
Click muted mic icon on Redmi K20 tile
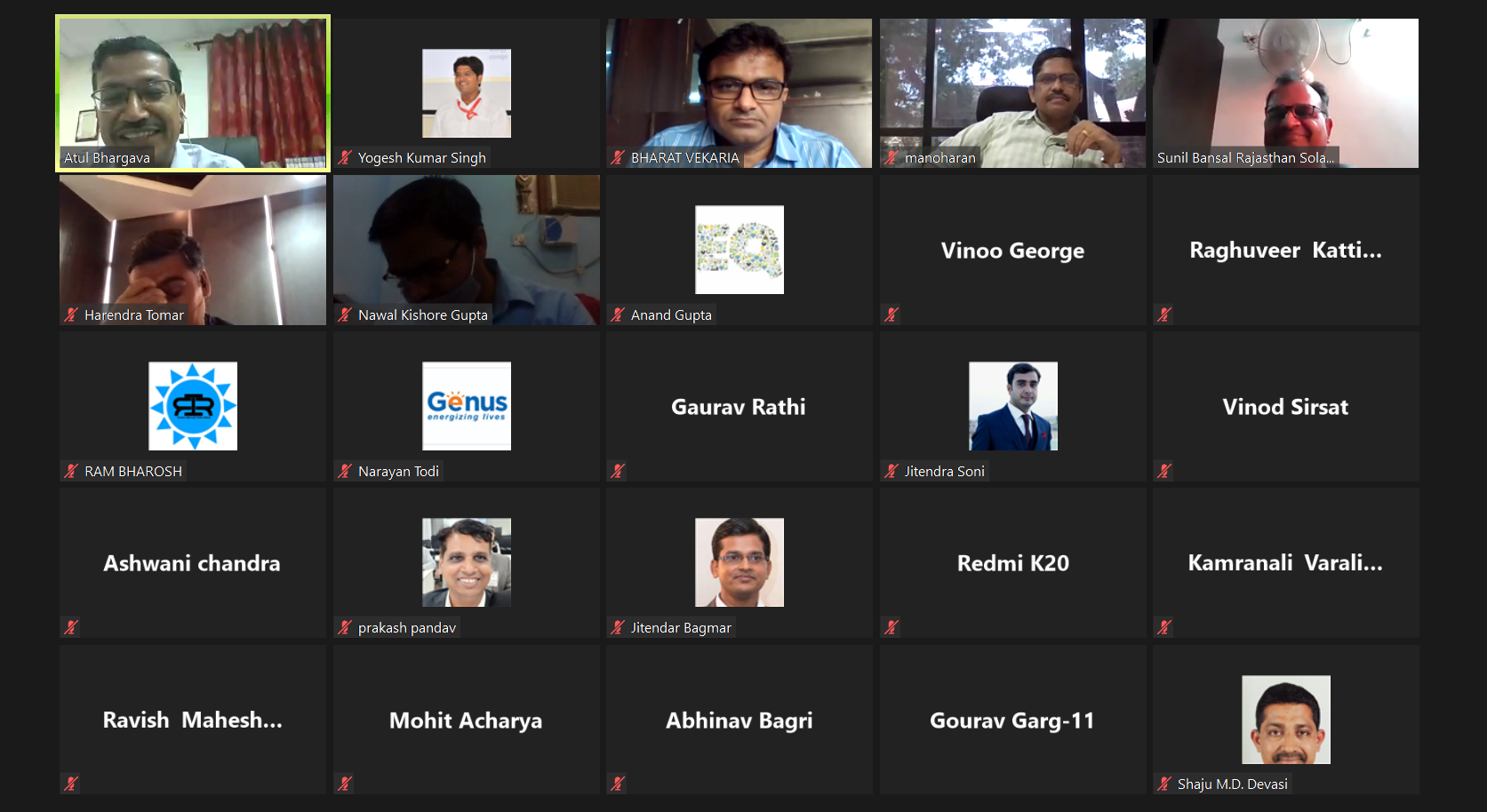[x=891, y=627]
